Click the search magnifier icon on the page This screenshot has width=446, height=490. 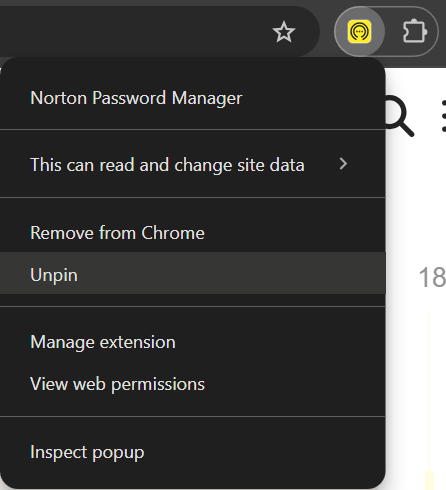399,116
